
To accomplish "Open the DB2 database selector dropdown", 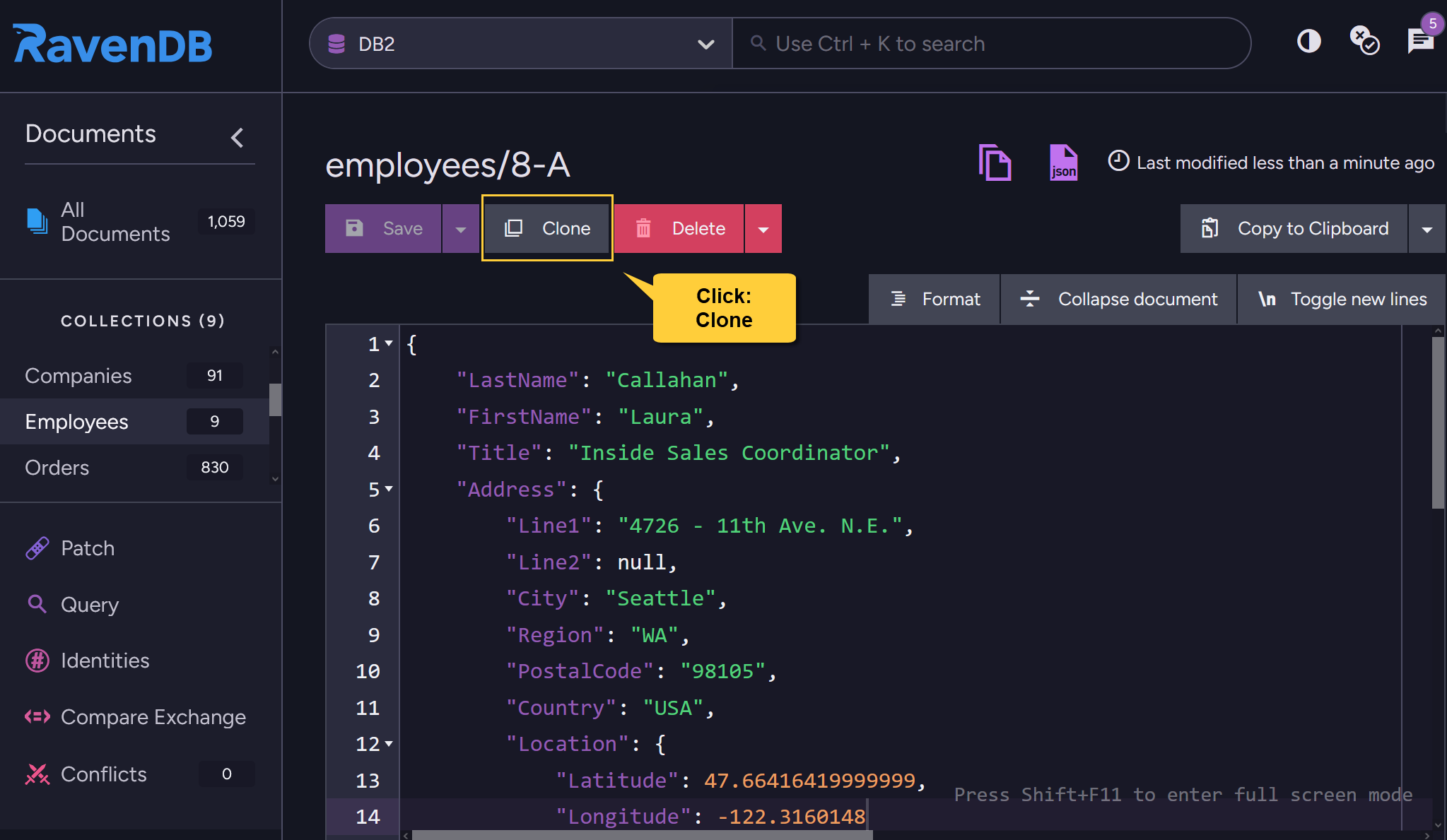I will [521, 44].
